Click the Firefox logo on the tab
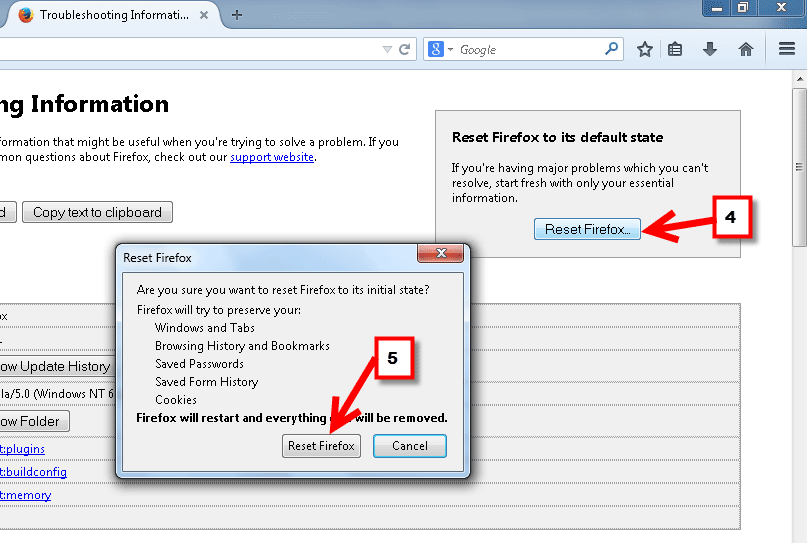This screenshot has height=543, width=807. coord(26,15)
